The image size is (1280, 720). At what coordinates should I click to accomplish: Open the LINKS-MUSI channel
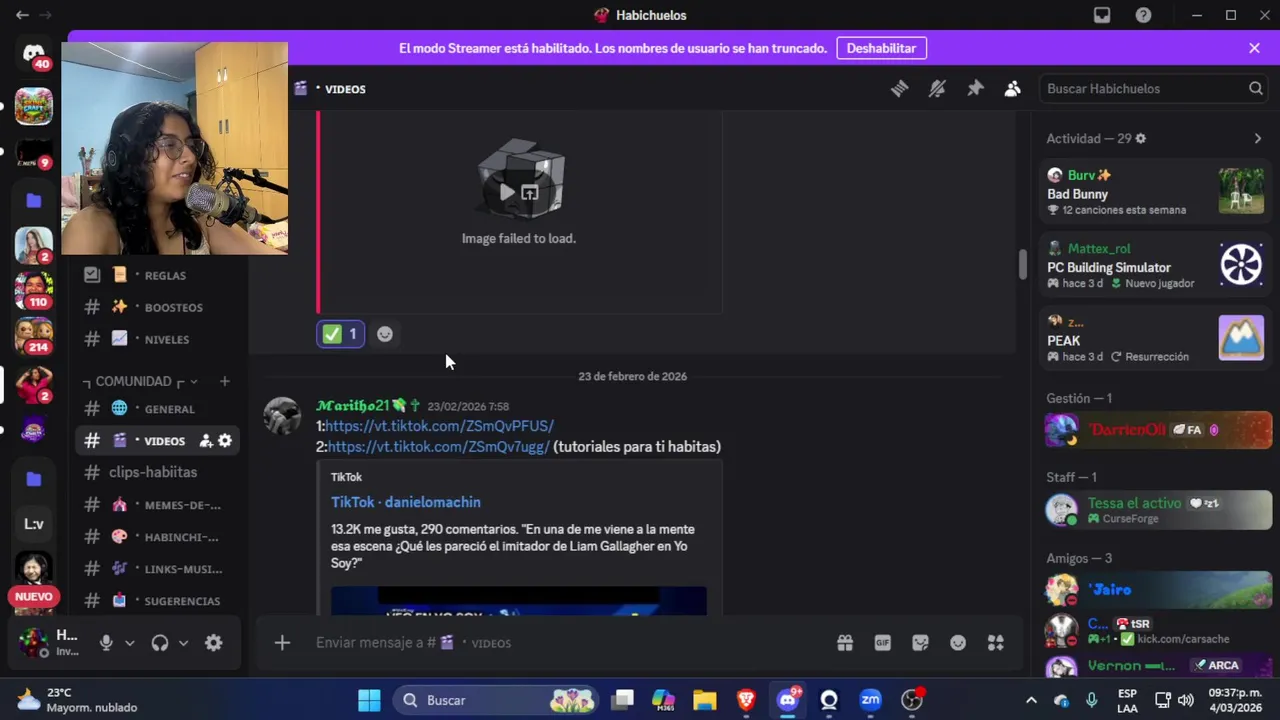point(160,568)
